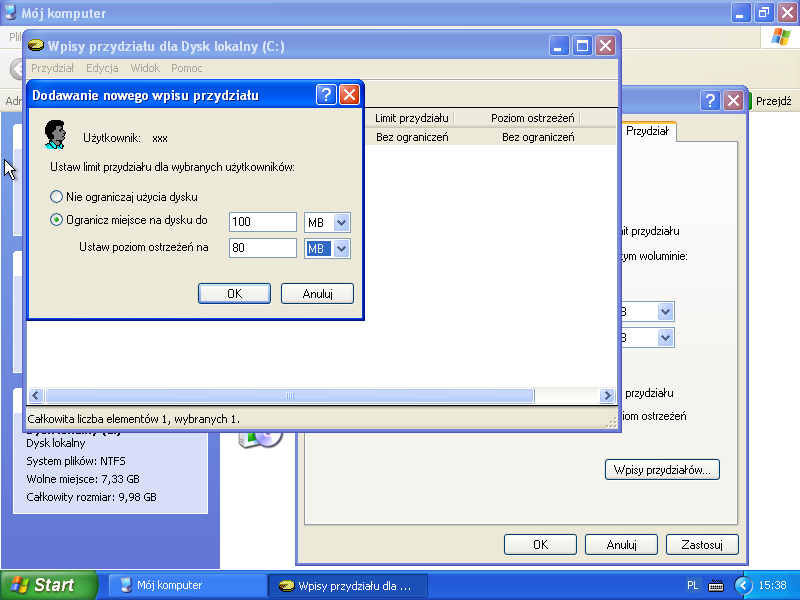Click the disk icon in the Wpisy przydziału title bar
800x600 pixels.
coord(36,46)
